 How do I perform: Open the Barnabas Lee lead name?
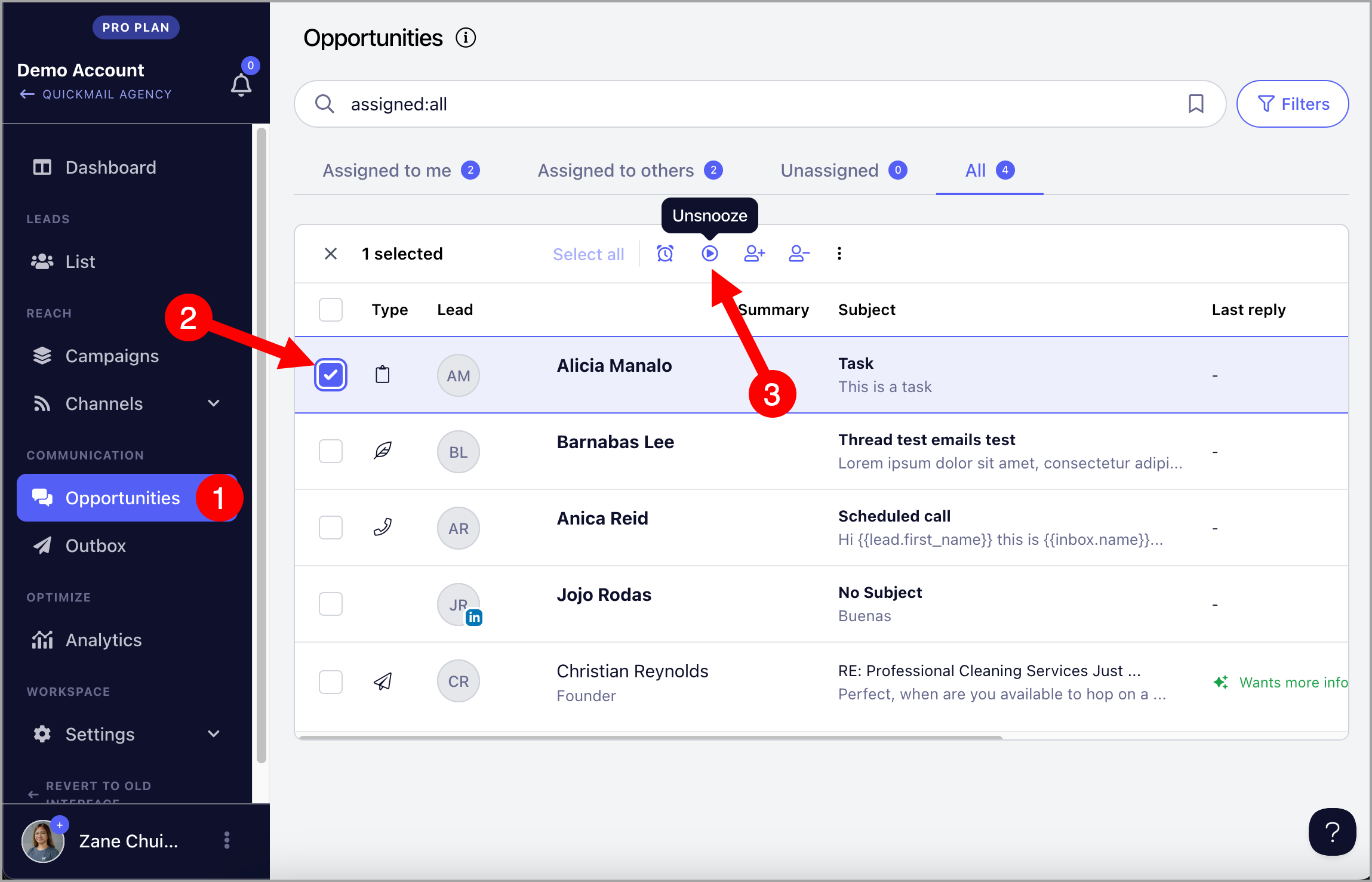tap(616, 442)
